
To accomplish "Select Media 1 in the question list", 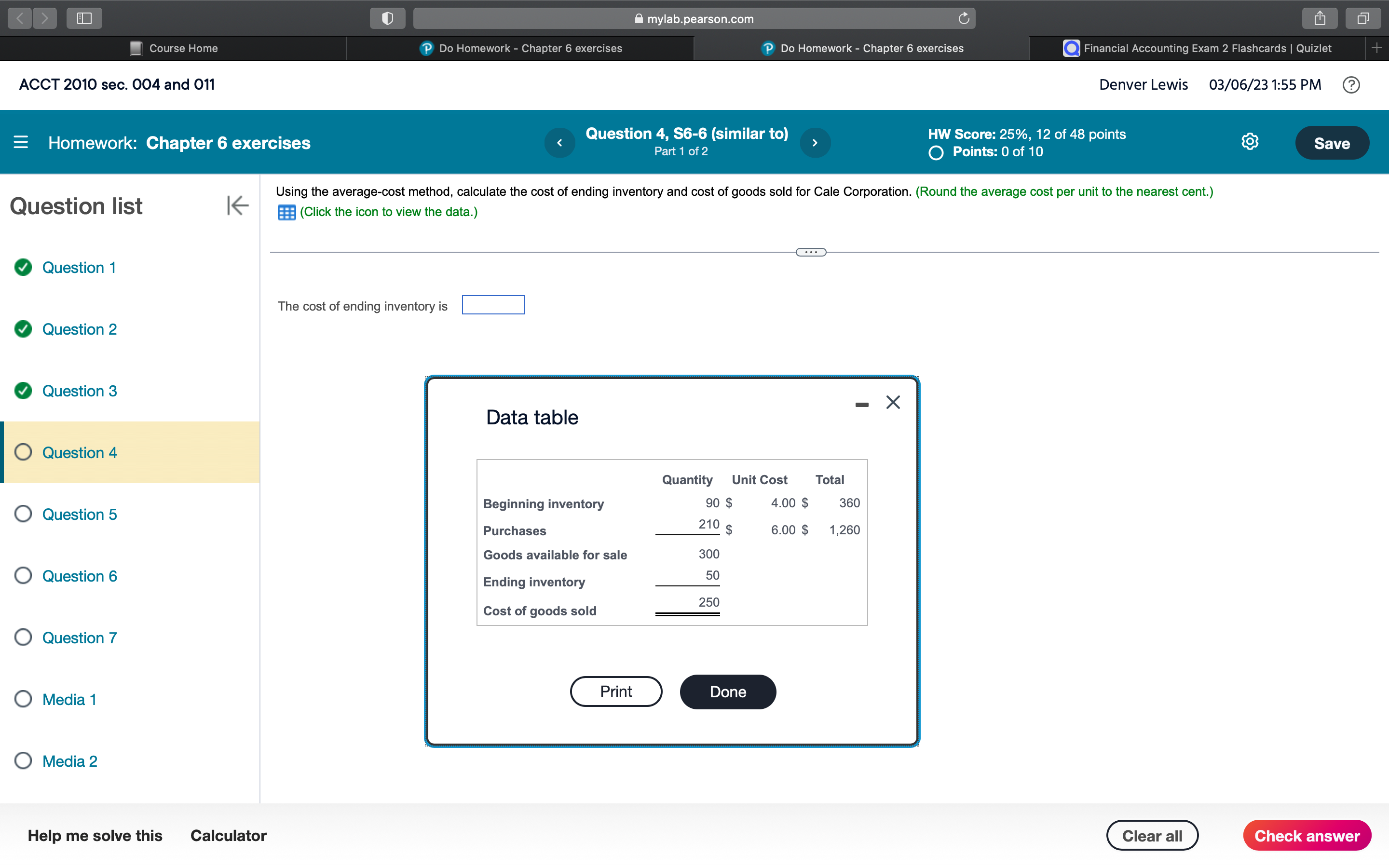I will (69, 699).
